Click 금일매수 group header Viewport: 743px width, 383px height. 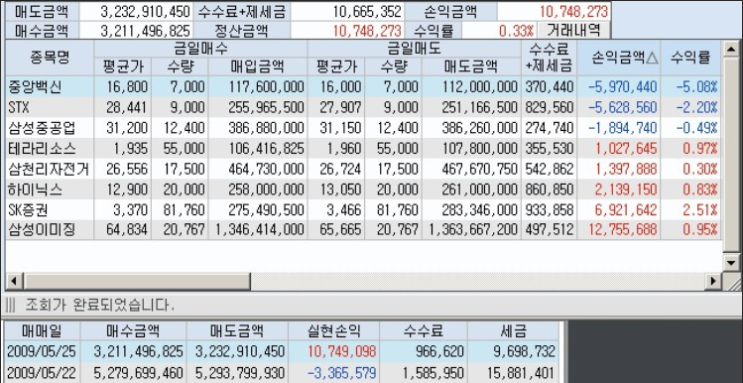click(200, 48)
